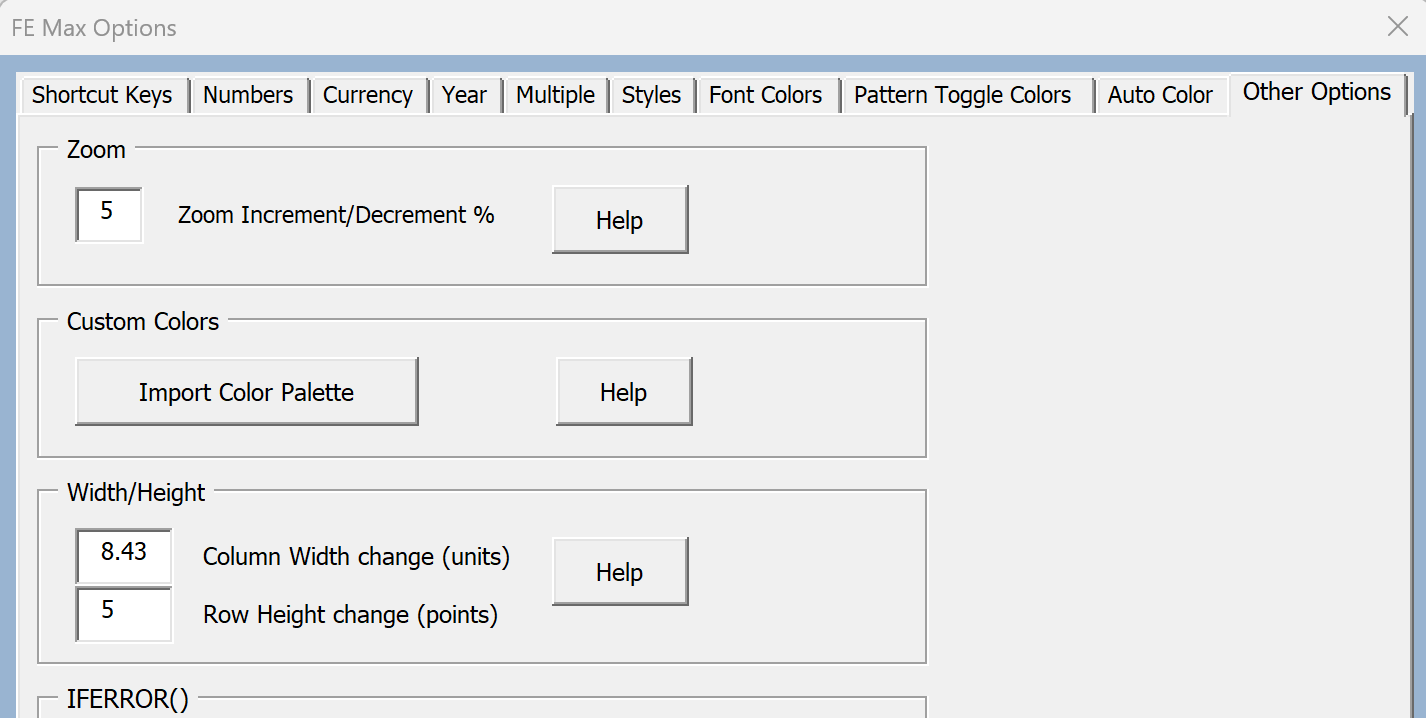Open Help for Custom Colors

coord(623,392)
